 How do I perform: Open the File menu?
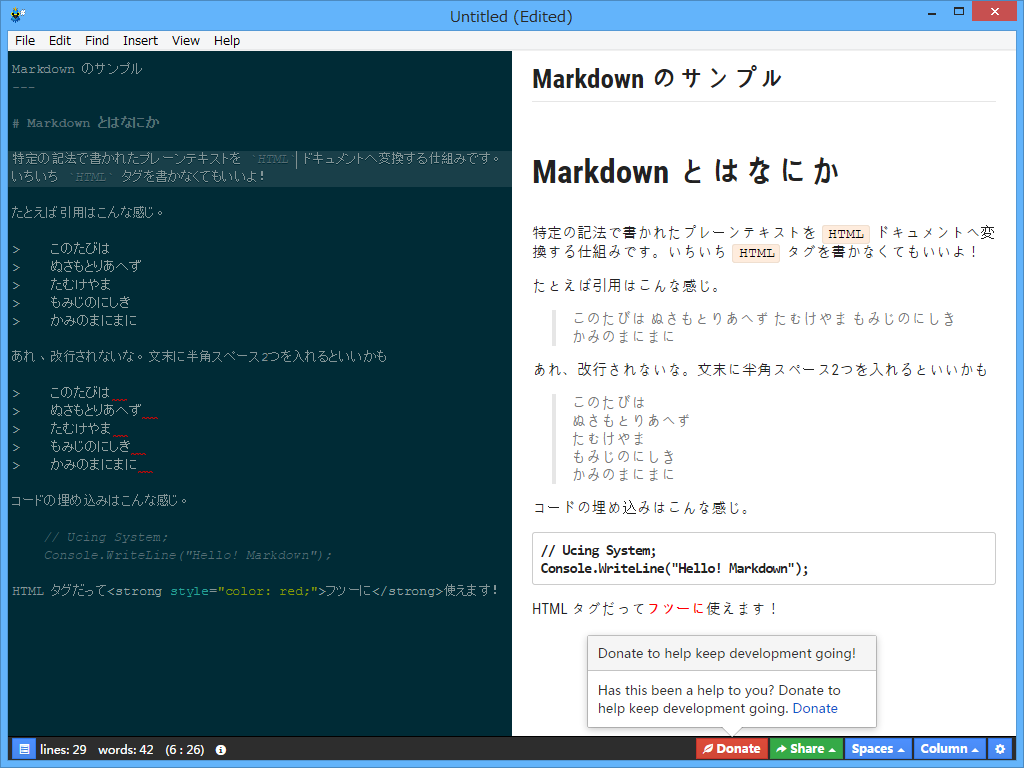24,40
